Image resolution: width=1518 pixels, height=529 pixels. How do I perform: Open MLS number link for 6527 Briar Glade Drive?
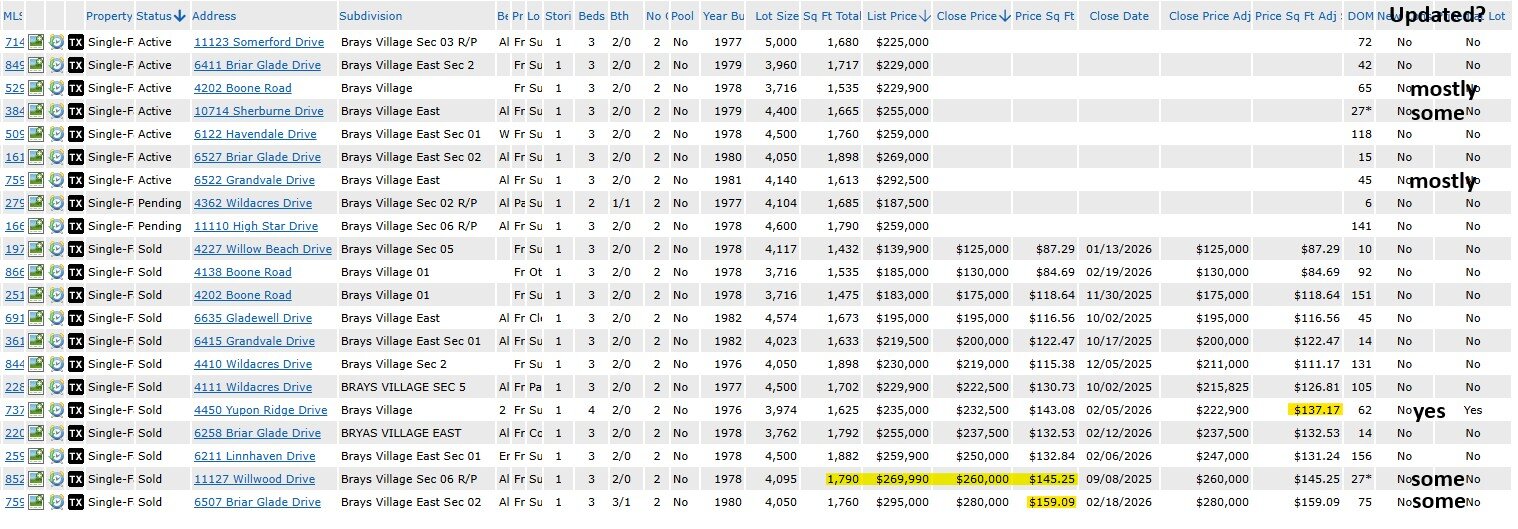pos(13,157)
